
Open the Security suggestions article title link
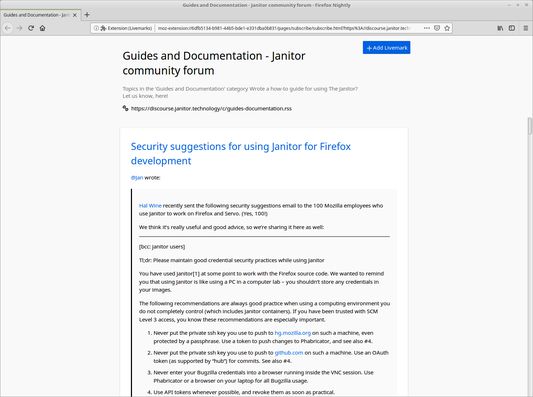(241, 154)
